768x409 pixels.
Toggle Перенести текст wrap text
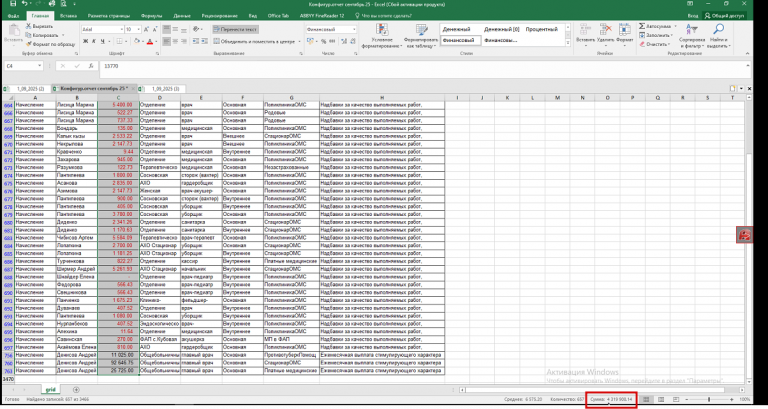[x=236, y=29]
